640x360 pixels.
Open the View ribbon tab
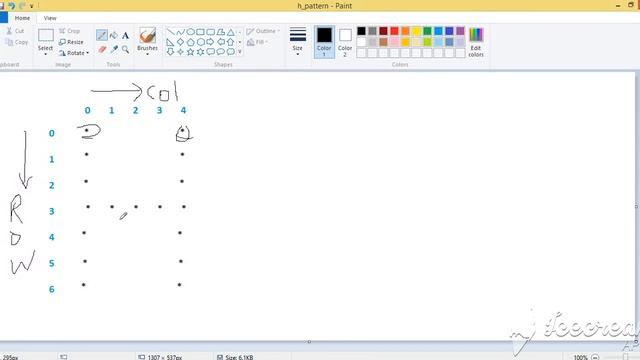pos(50,18)
